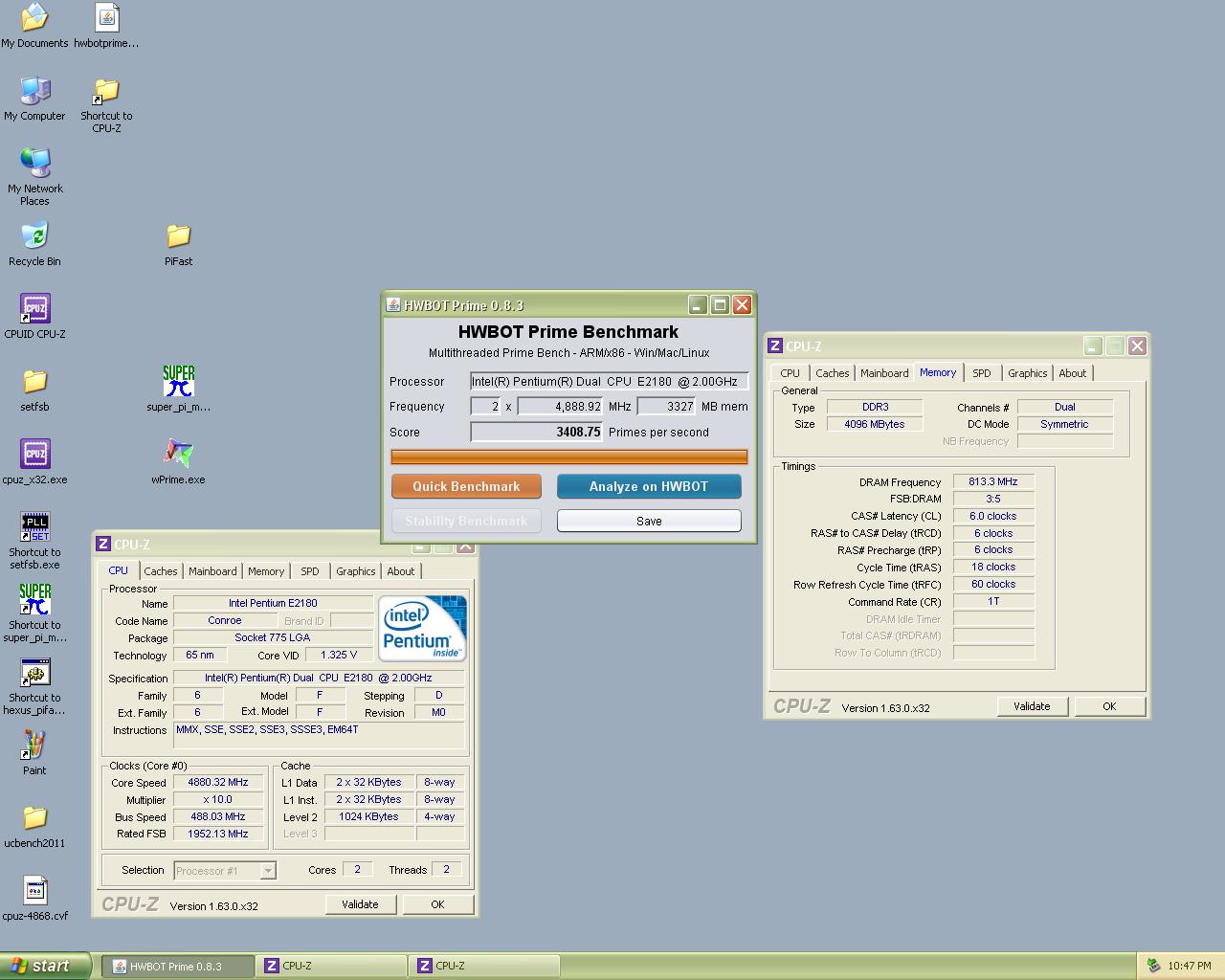Click the 10:47 PM taskbar clock

(1190, 966)
